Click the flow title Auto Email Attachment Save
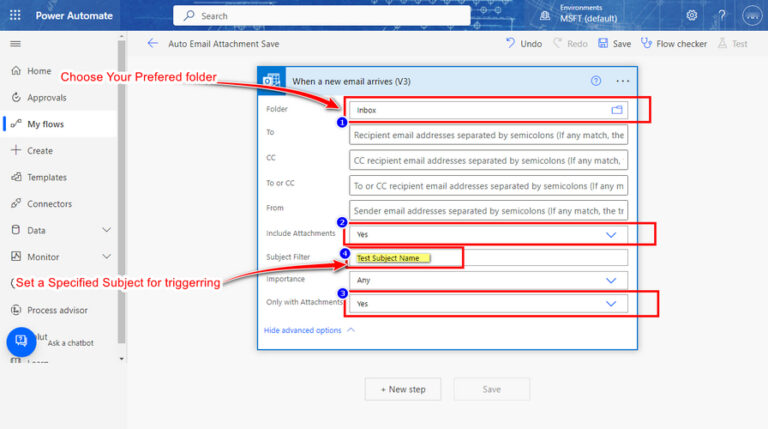768x429 pixels. (223, 44)
